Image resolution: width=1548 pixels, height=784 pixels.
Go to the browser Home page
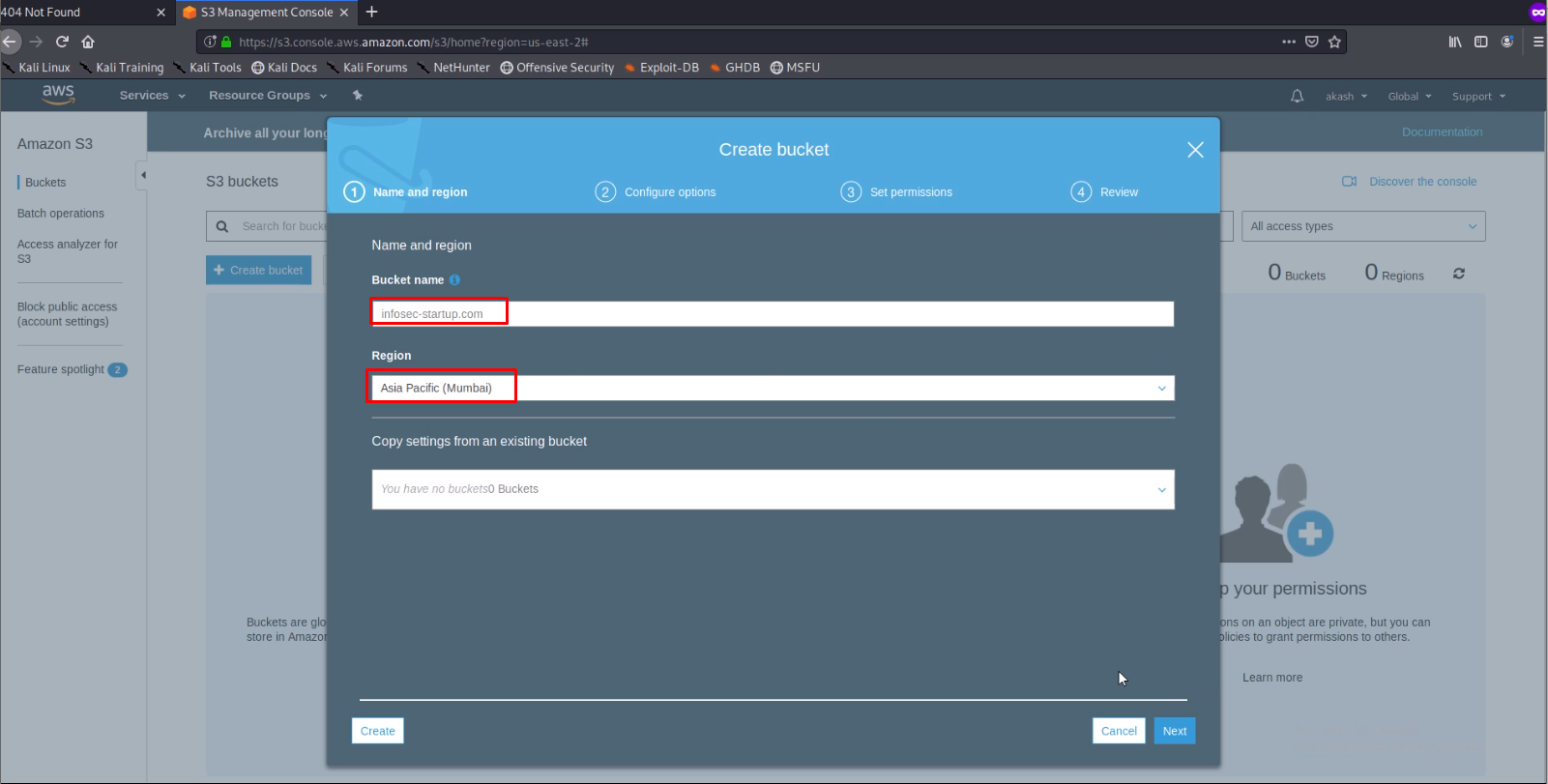[x=88, y=42]
